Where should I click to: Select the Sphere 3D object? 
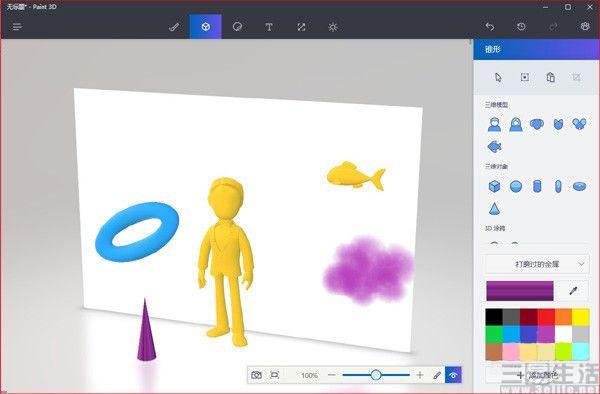[516, 186]
